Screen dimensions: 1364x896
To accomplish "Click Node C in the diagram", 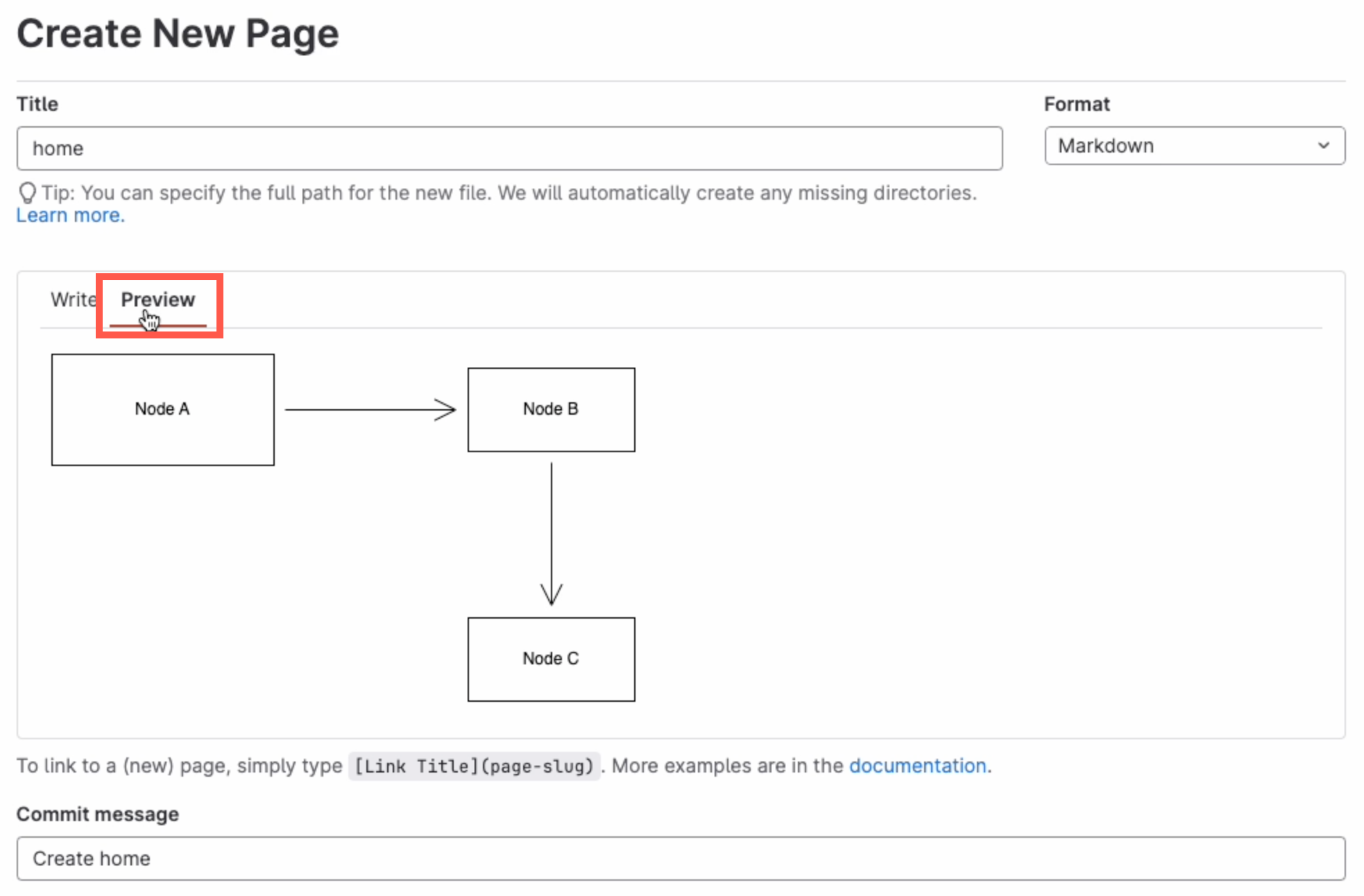I will [551, 659].
